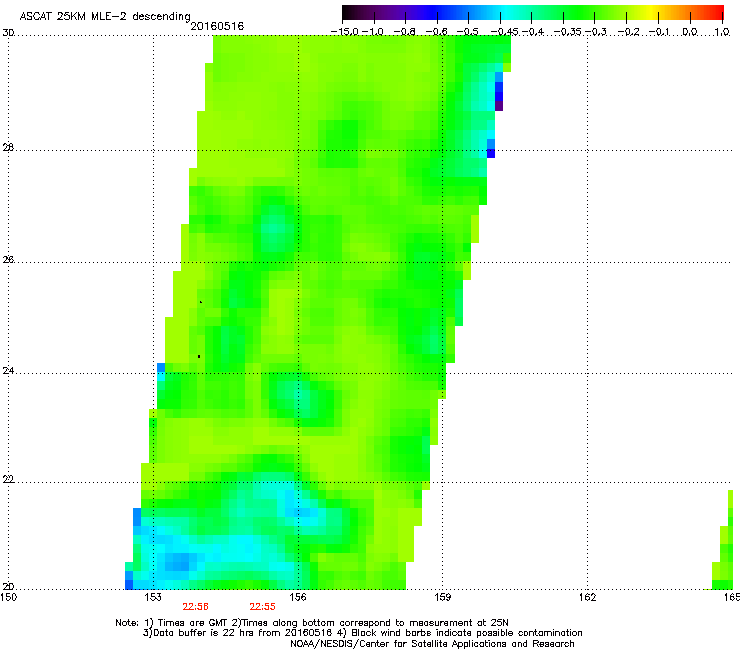Screen dimensions: 740x650
Task: Select the red time stamp 22:55
Action: point(262,607)
